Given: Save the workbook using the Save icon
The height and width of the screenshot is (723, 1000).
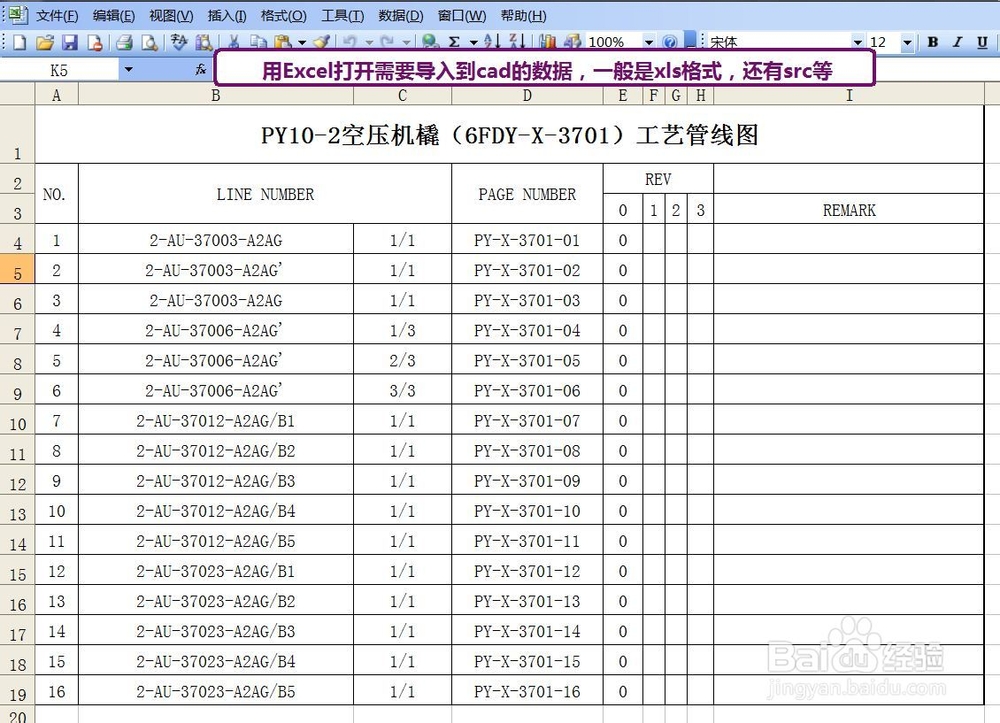Looking at the screenshot, I should [68, 42].
